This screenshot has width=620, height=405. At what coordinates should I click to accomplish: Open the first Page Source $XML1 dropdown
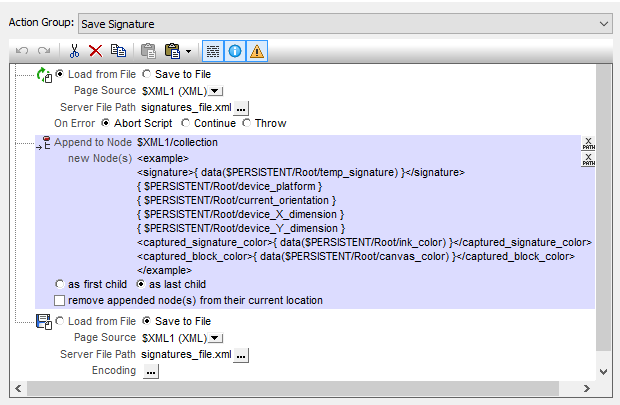click(x=216, y=91)
